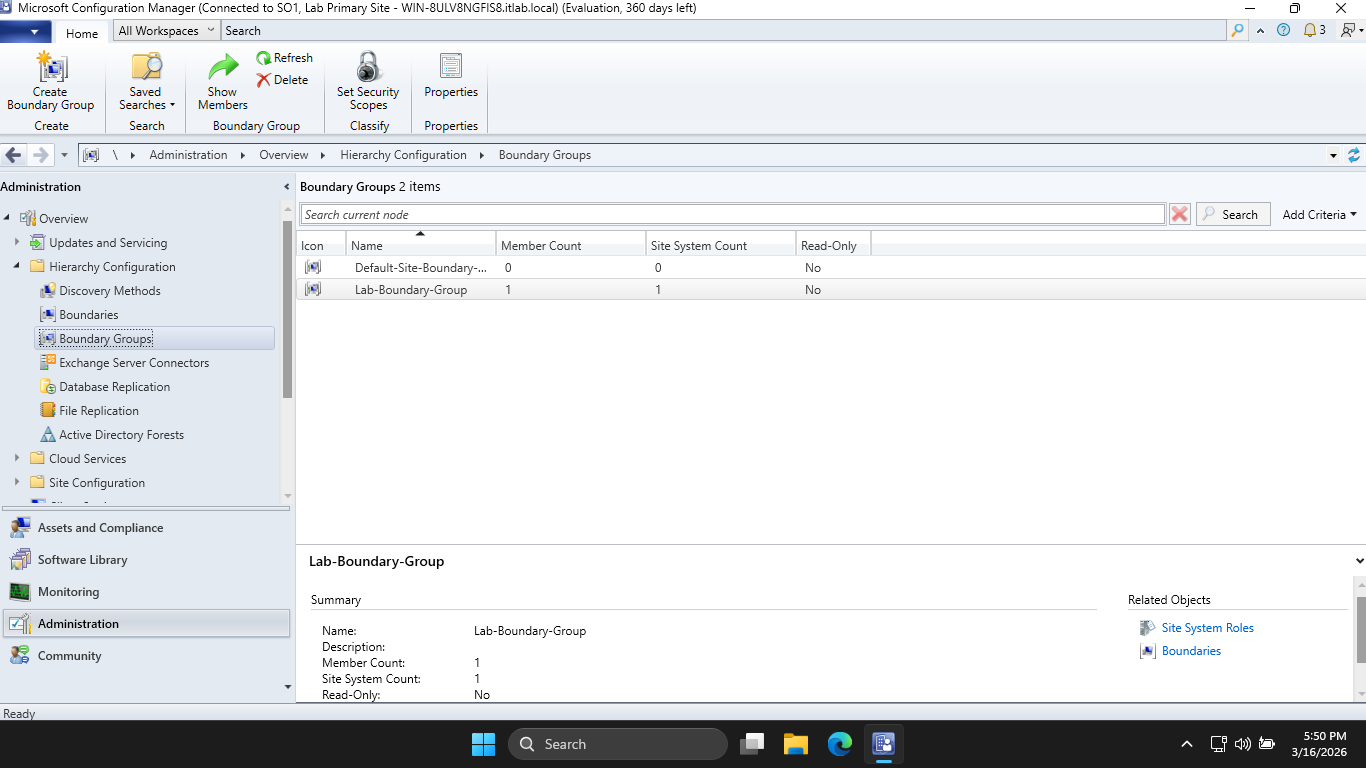Image resolution: width=1366 pixels, height=768 pixels.
Task: Open the Software Library workspace
Action: (x=82, y=560)
